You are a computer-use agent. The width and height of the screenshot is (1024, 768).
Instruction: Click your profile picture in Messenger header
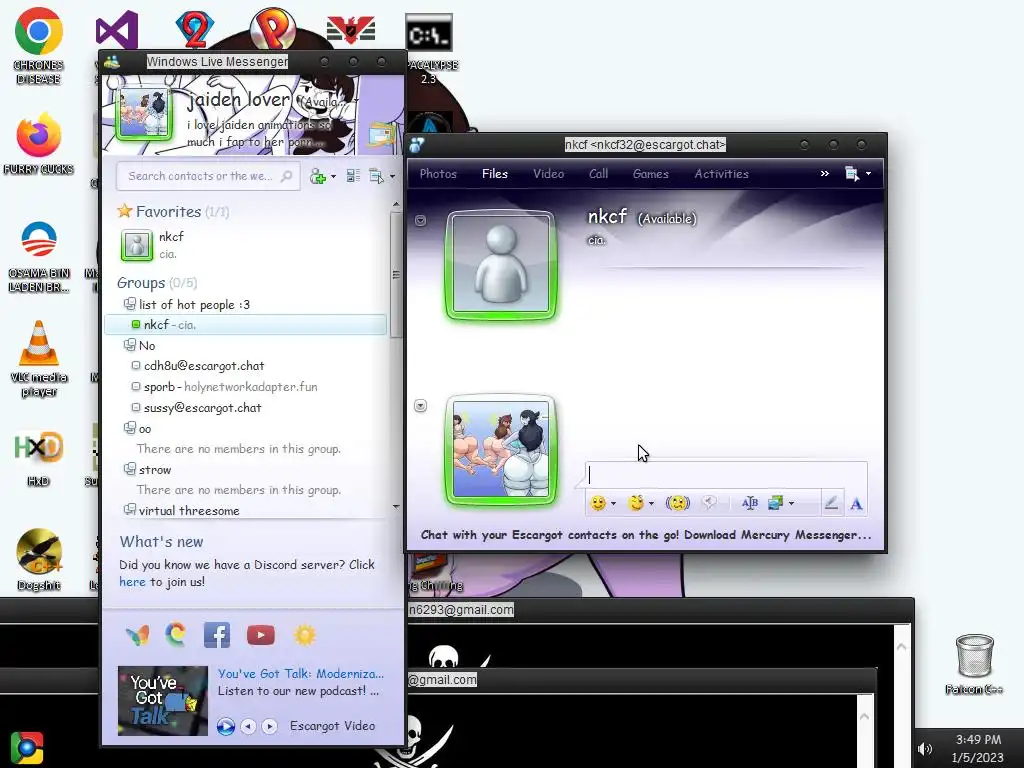tap(144, 112)
